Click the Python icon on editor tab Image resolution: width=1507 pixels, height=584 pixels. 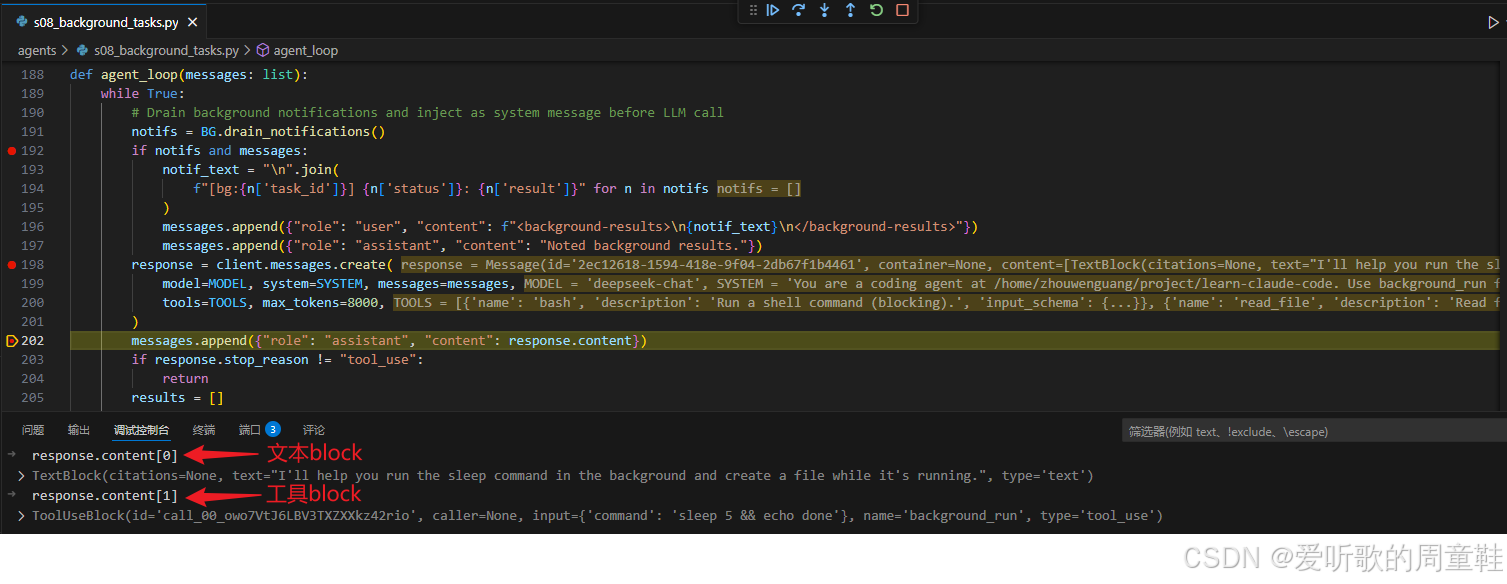(x=22, y=22)
